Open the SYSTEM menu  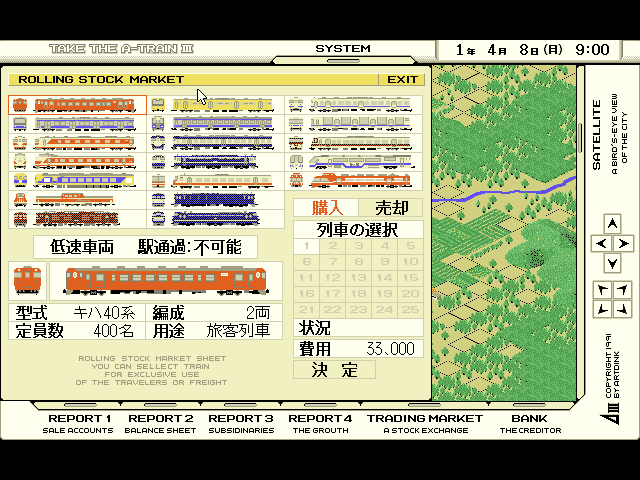pos(343,49)
